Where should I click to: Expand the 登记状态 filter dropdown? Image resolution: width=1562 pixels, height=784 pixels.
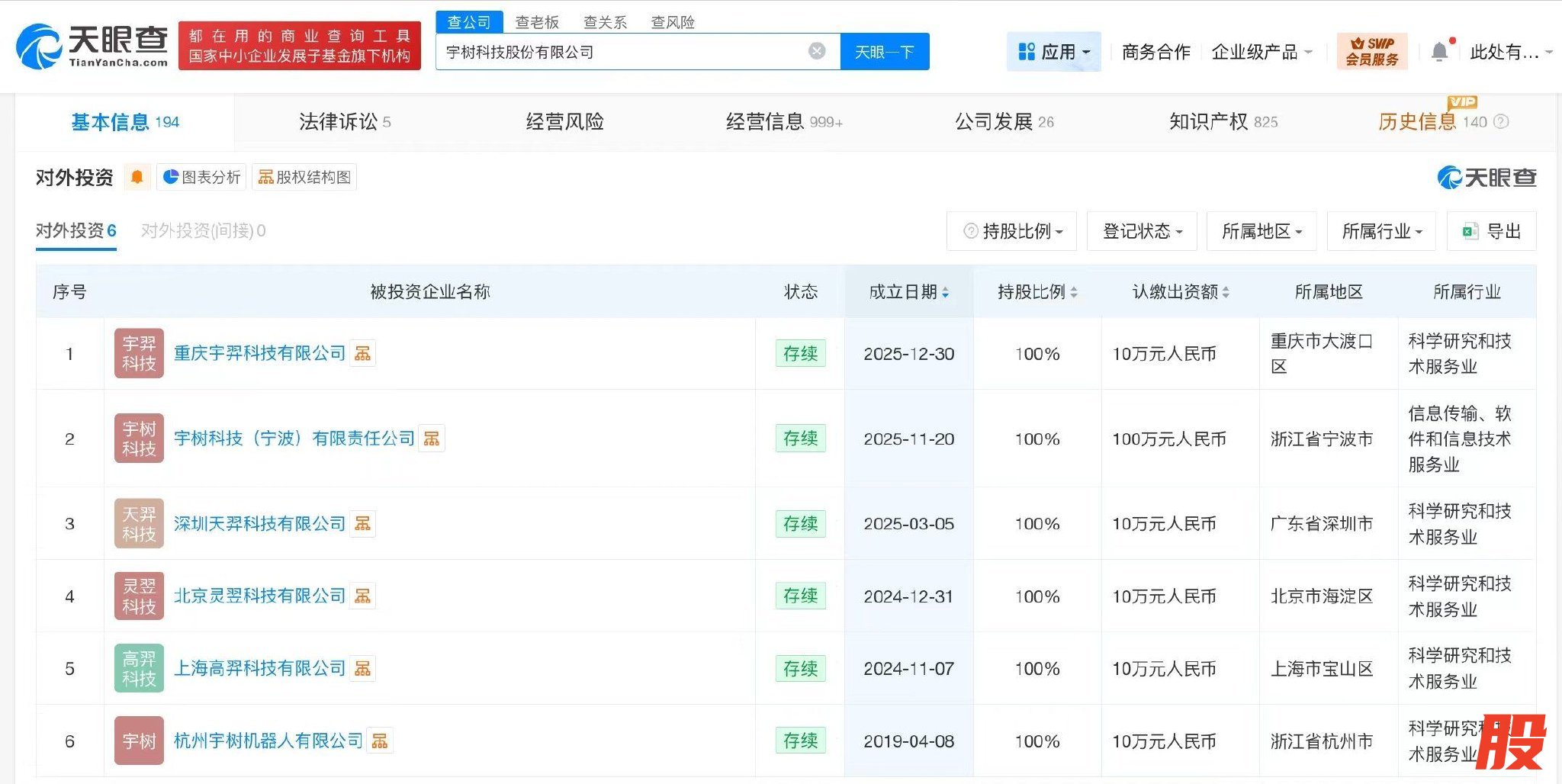pyautogui.click(x=1142, y=231)
